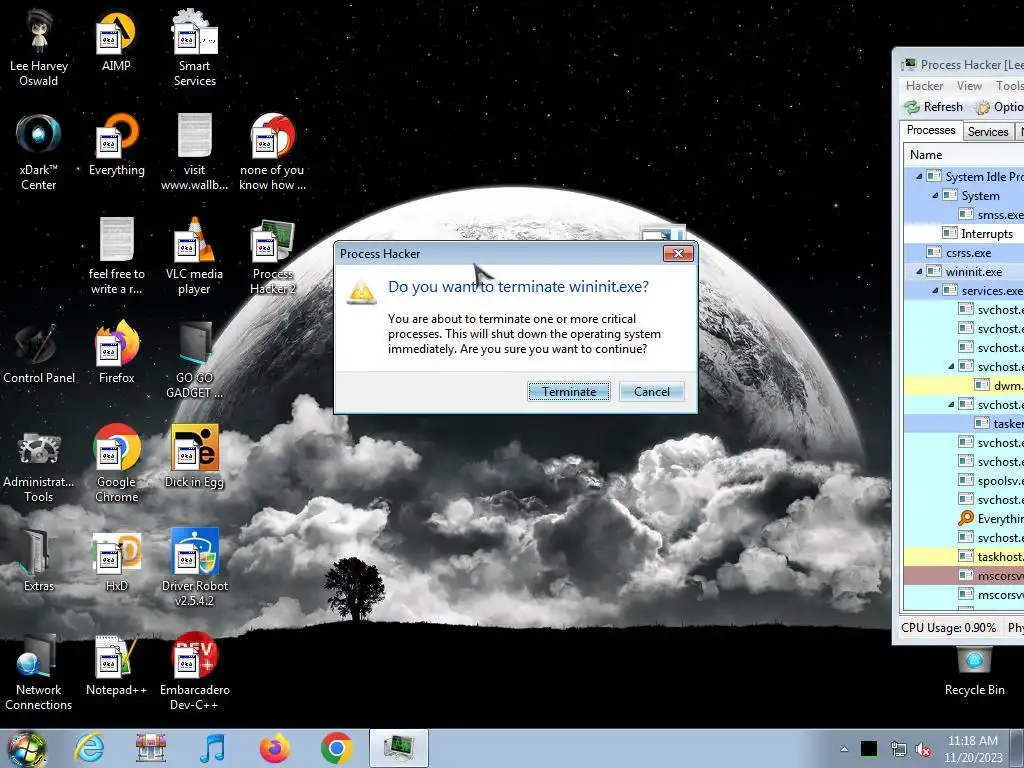Collapse the System Idle Process tree node

click(919, 176)
